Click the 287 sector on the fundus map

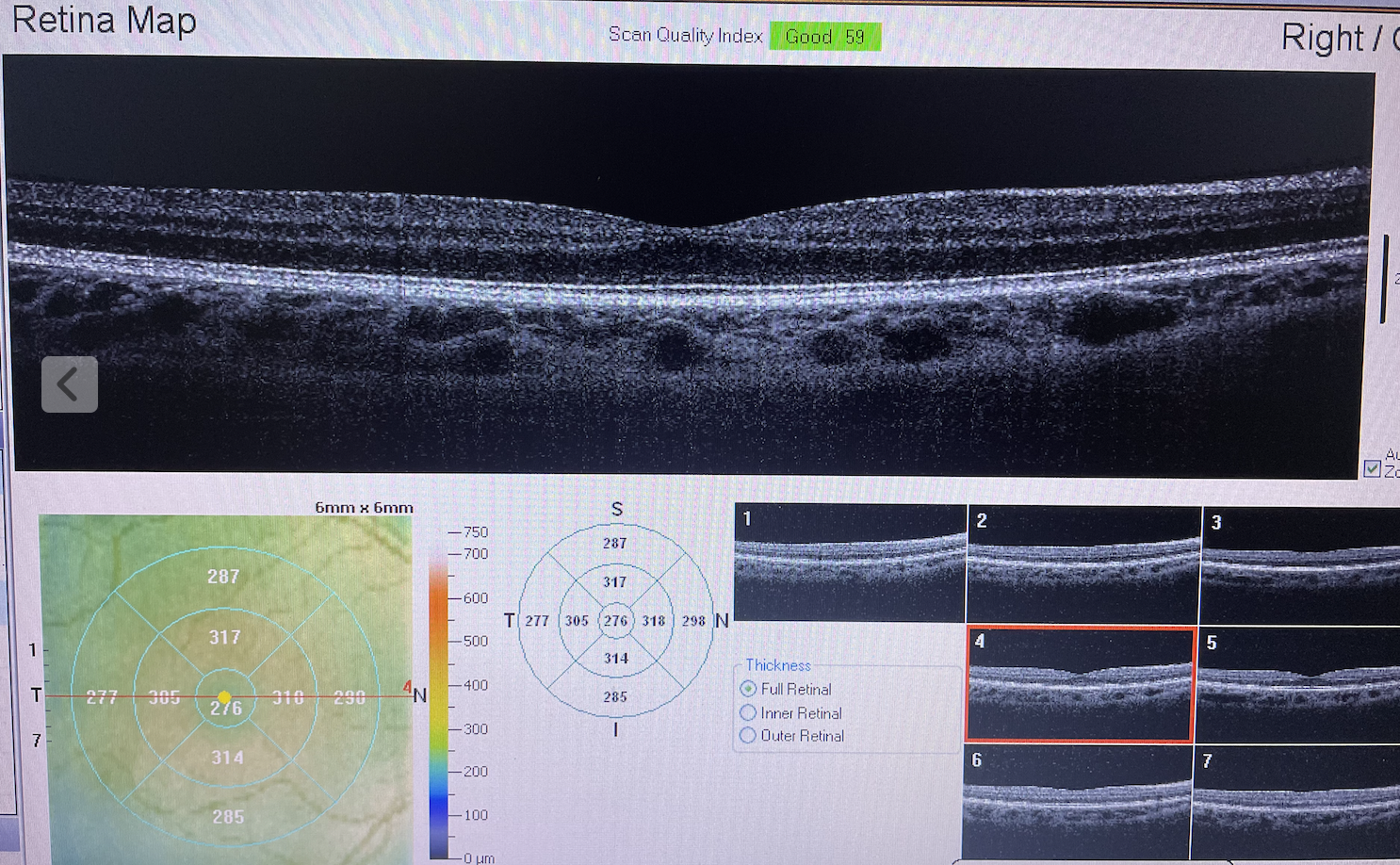coord(223,577)
